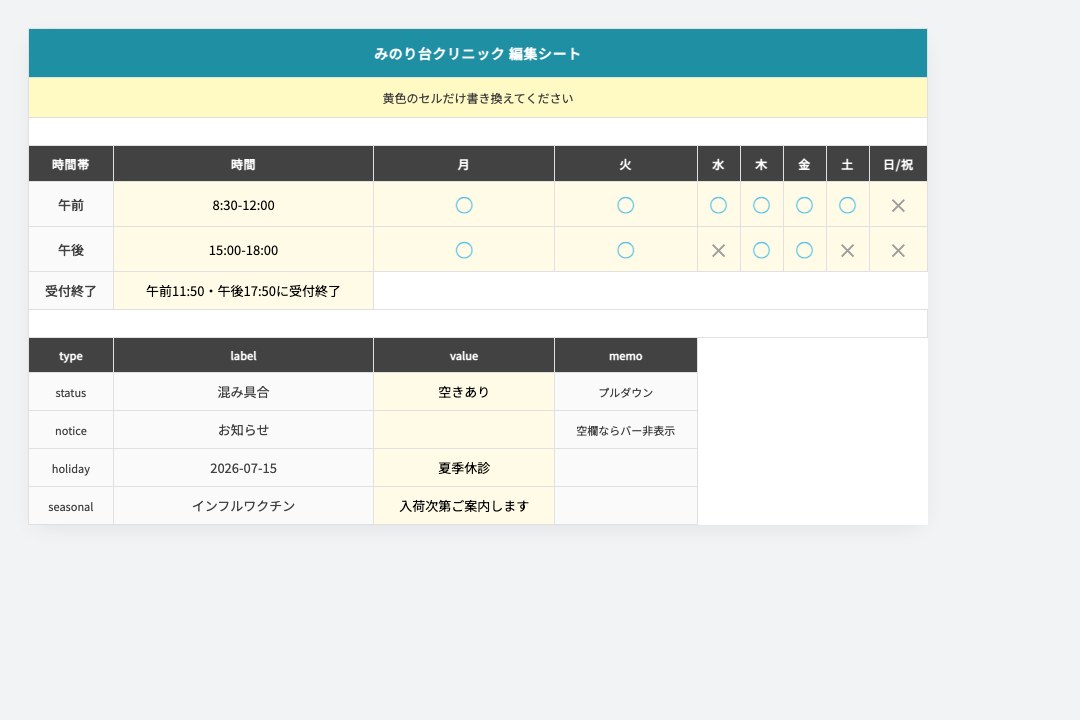The image size is (1080, 720).
Task: Click the 木 column header
Action: click(761, 164)
